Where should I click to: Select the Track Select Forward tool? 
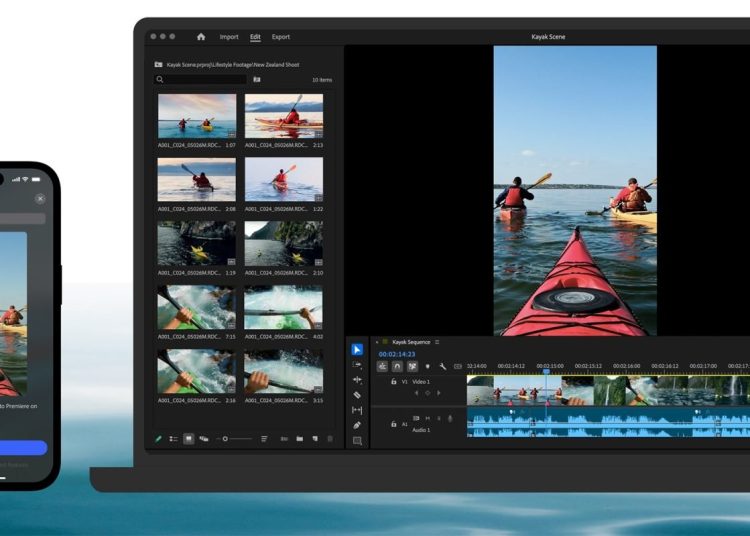(357, 365)
